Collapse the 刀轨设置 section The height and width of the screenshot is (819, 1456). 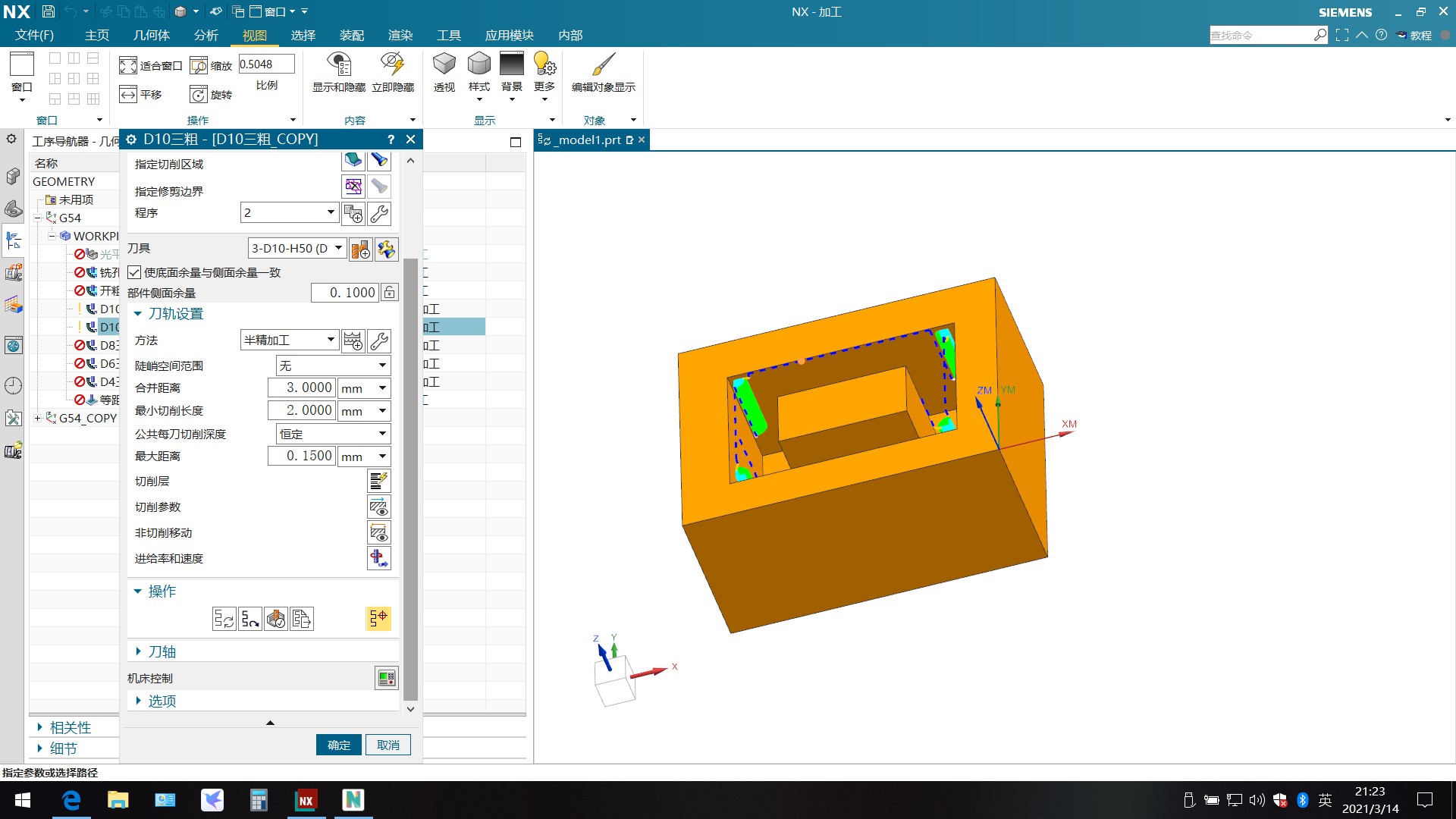click(x=168, y=314)
